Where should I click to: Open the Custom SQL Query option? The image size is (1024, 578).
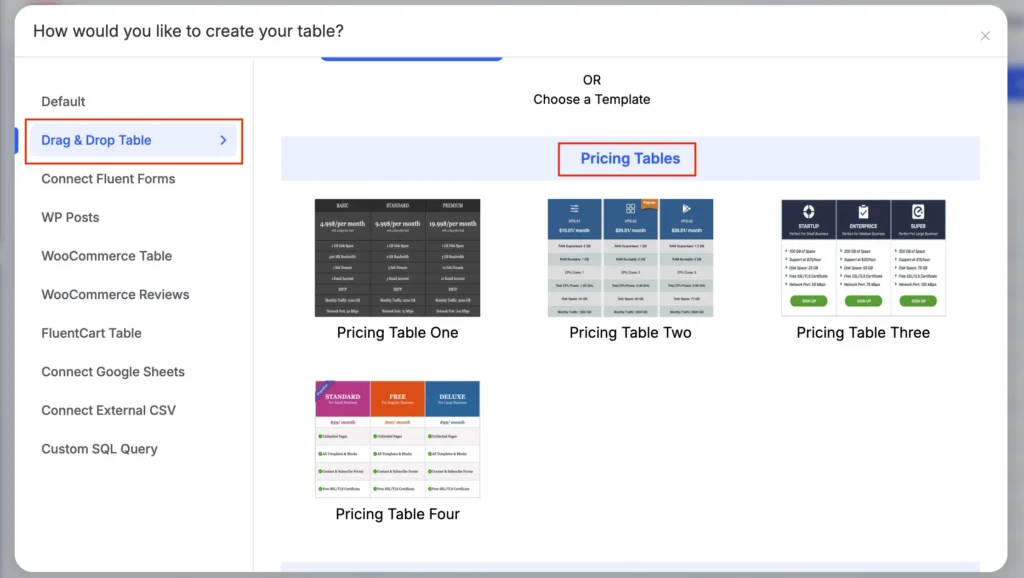pos(98,448)
